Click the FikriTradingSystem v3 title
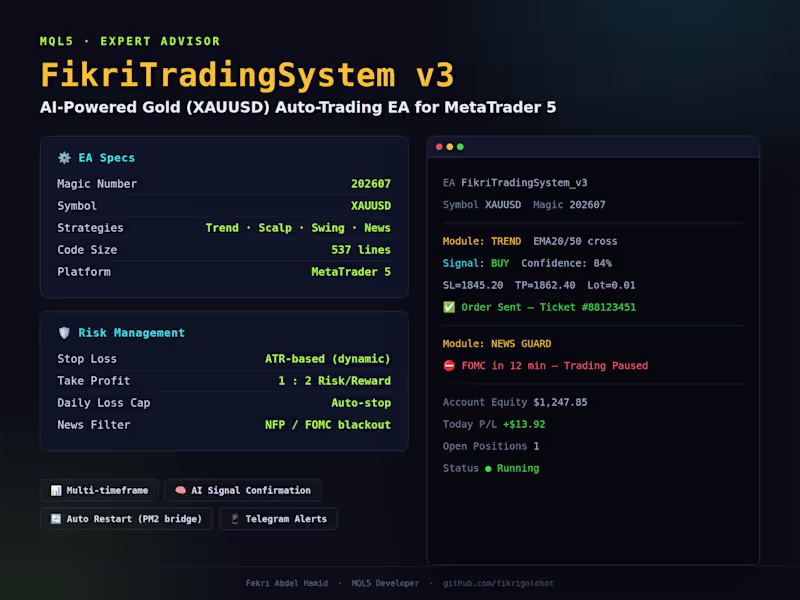 pyautogui.click(x=247, y=75)
